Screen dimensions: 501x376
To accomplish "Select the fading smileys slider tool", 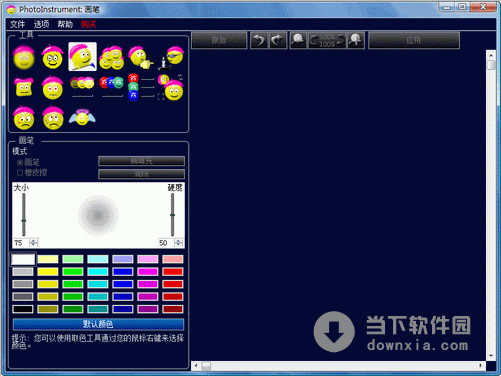I will (82, 87).
